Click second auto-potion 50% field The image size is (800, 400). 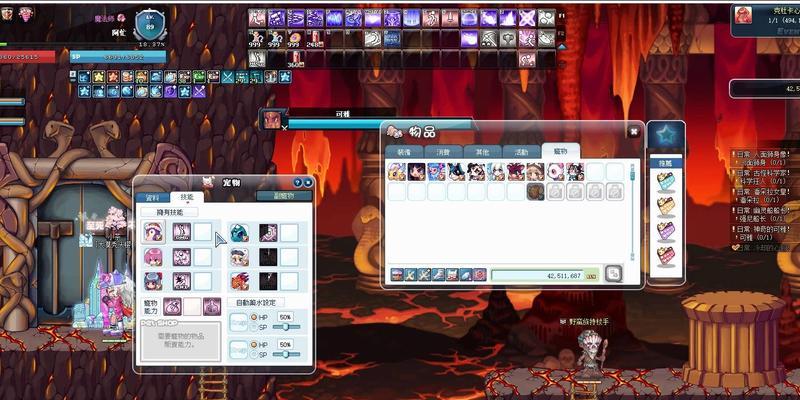click(286, 344)
